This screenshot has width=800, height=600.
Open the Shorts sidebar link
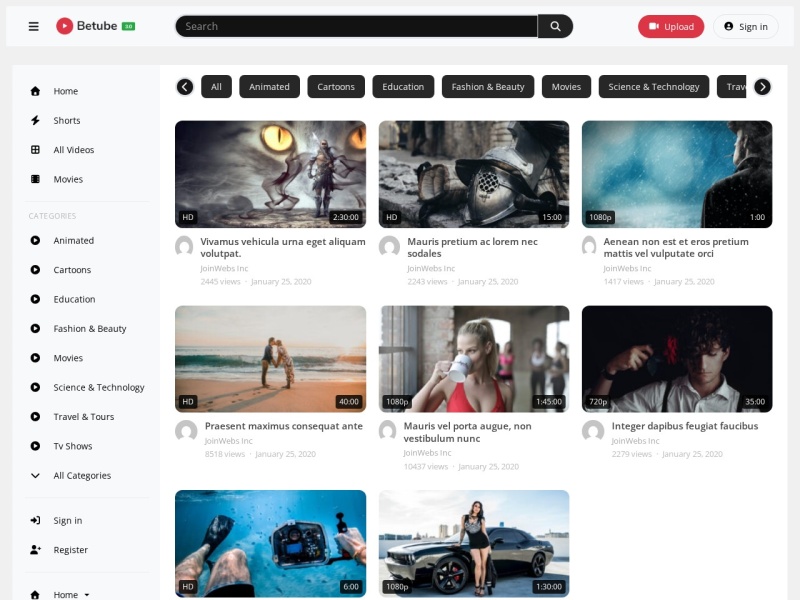click(x=67, y=120)
